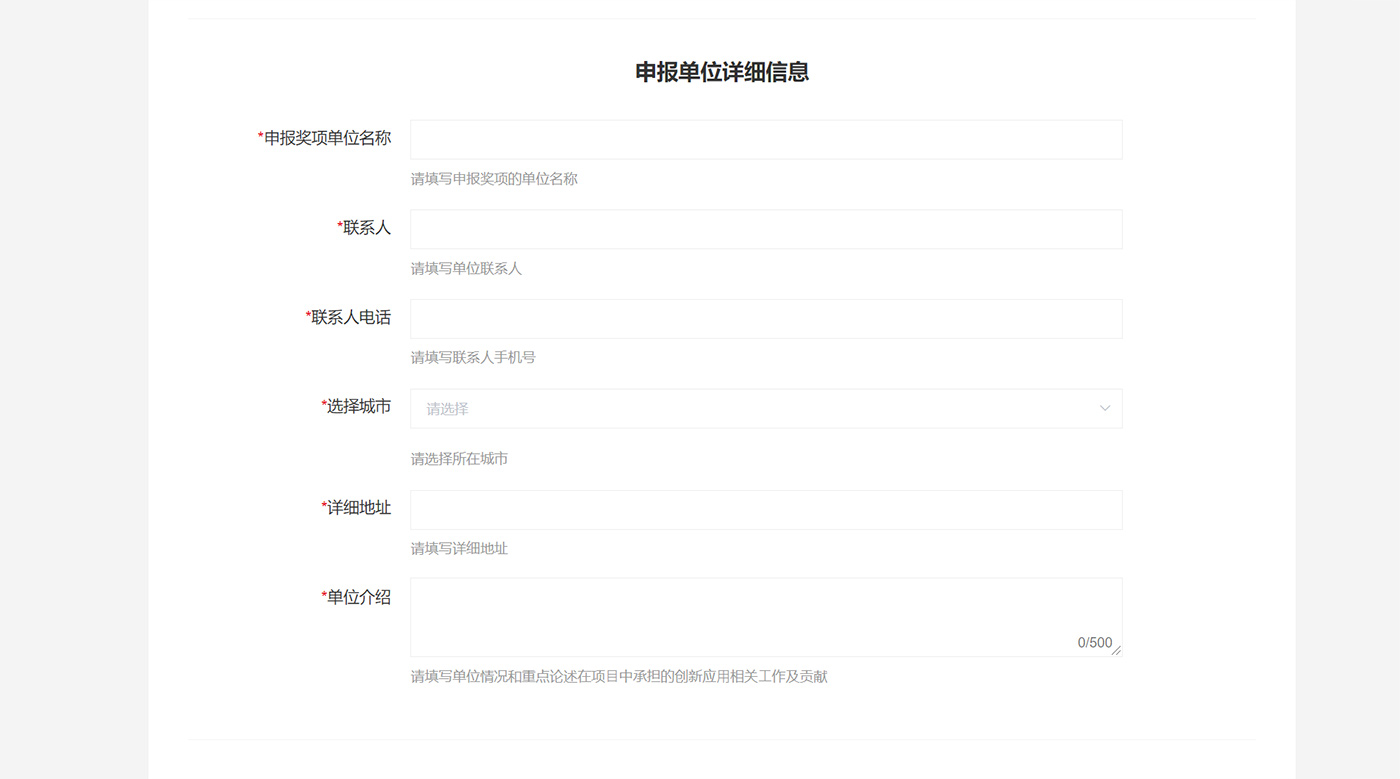Select the 详细地址 input field
Viewport: 1400px width, 779px height.
(765, 510)
